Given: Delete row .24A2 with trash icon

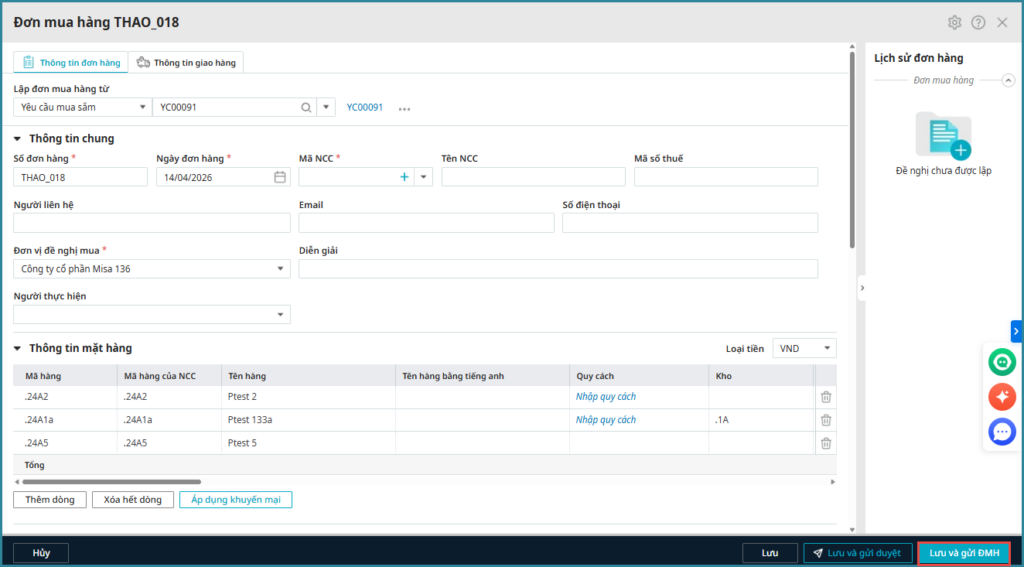Looking at the screenshot, I should [x=826, y=397].
